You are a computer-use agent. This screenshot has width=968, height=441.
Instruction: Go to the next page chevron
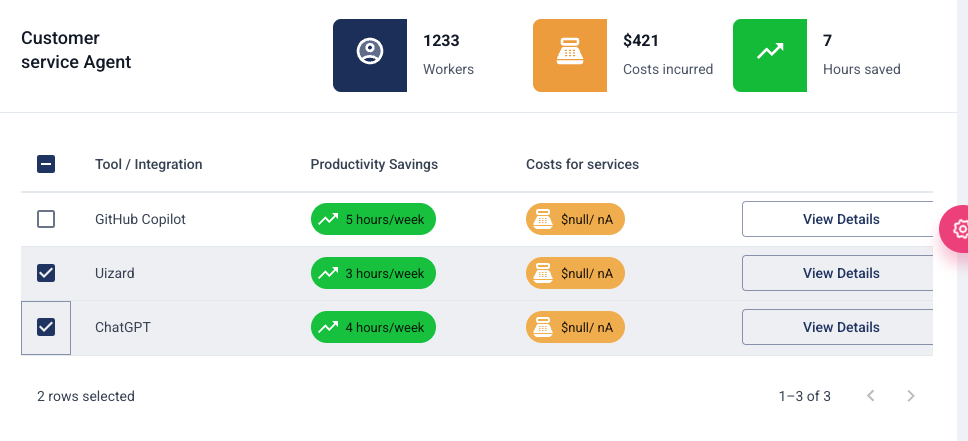[910, 396]
